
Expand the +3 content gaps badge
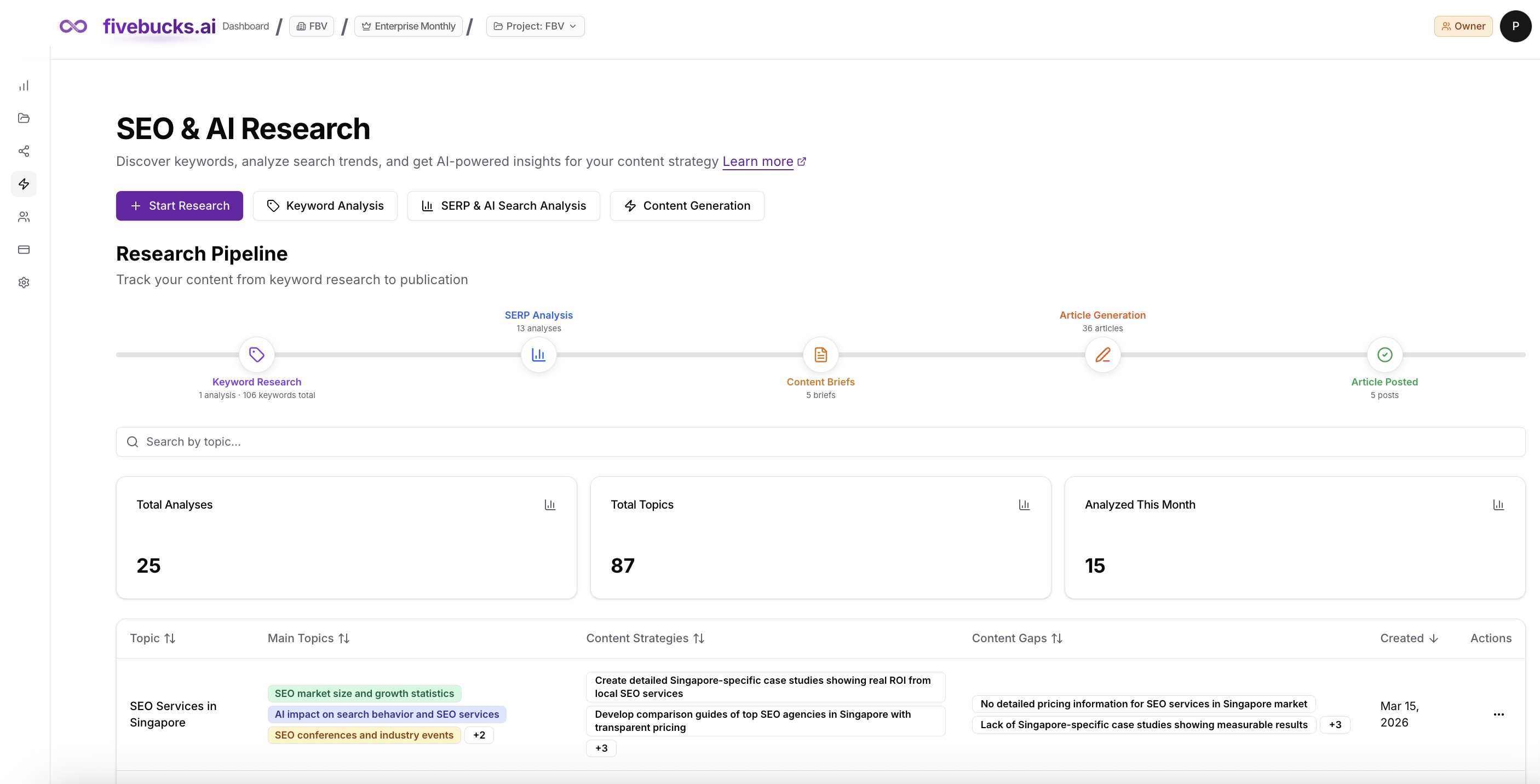tap(1334, 725)
